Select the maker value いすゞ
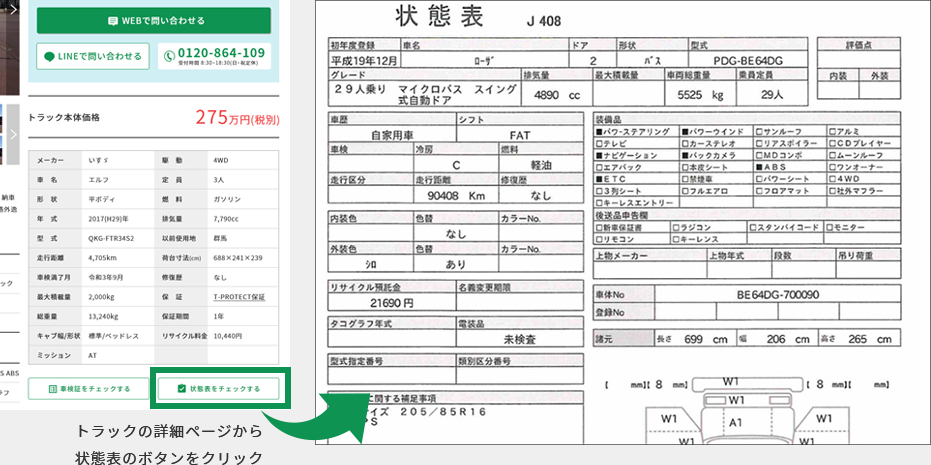The width and height of the screenshot is (931, 465). [98, 160]
